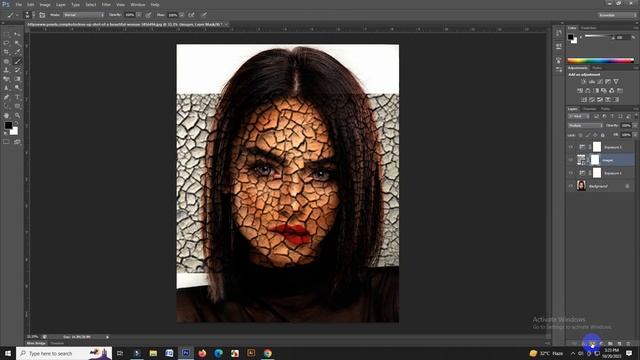Select the History Brush tool
640x360 pixels.
[17, 70]
